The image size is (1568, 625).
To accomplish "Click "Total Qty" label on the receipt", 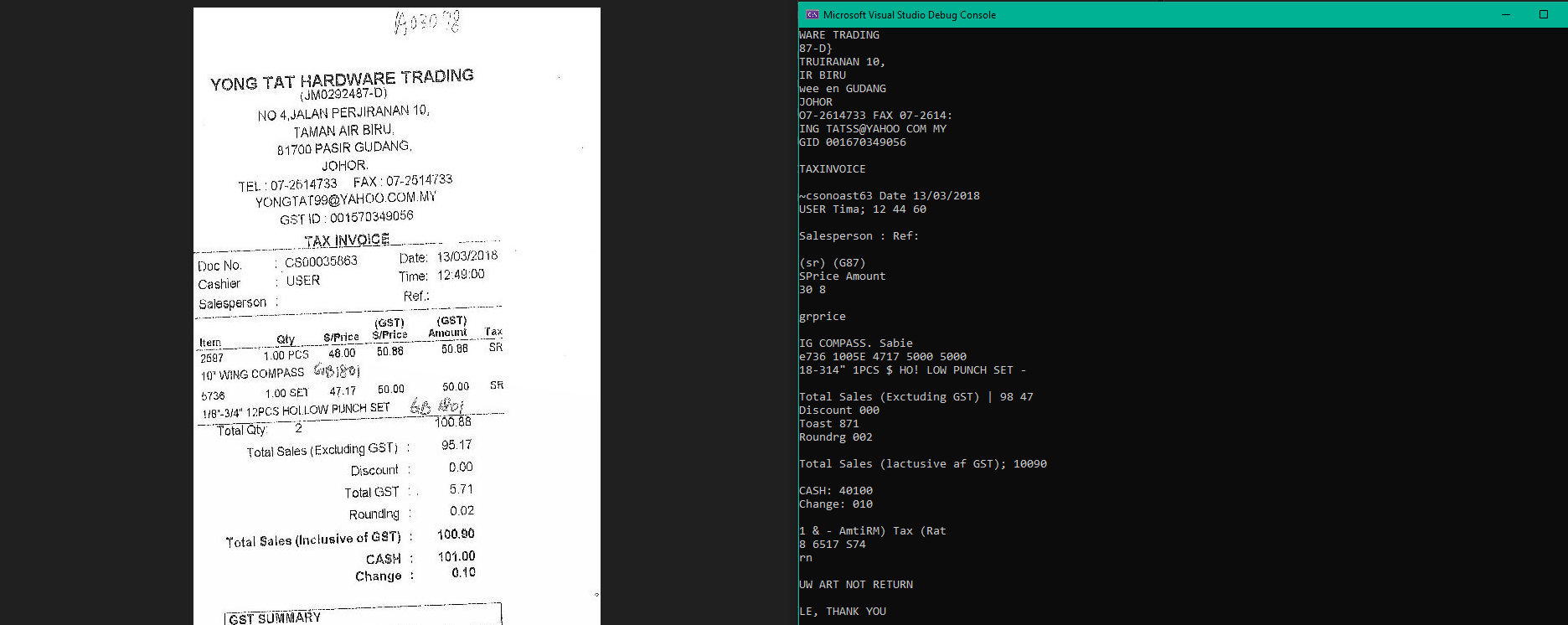I will coord(241,430).
